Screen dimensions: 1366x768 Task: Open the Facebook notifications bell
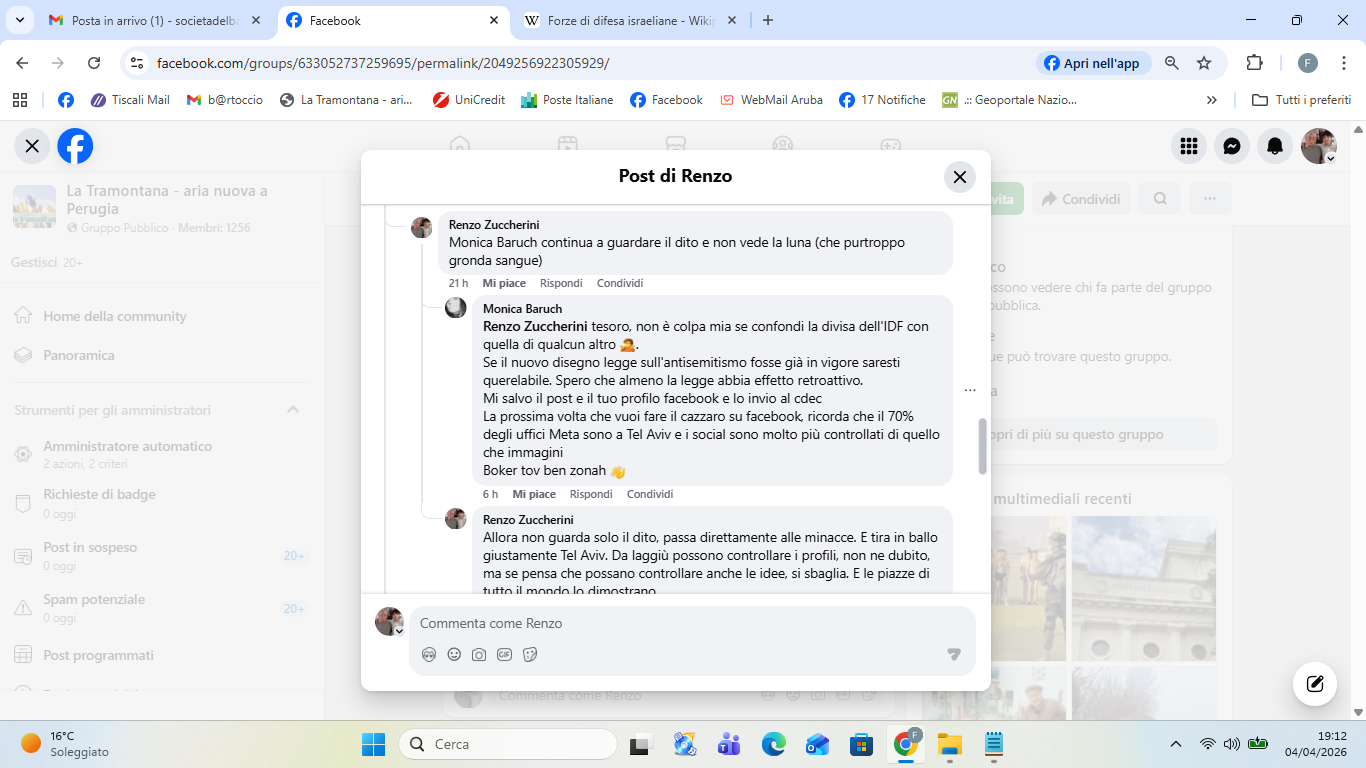click(x=1275, y=146)
